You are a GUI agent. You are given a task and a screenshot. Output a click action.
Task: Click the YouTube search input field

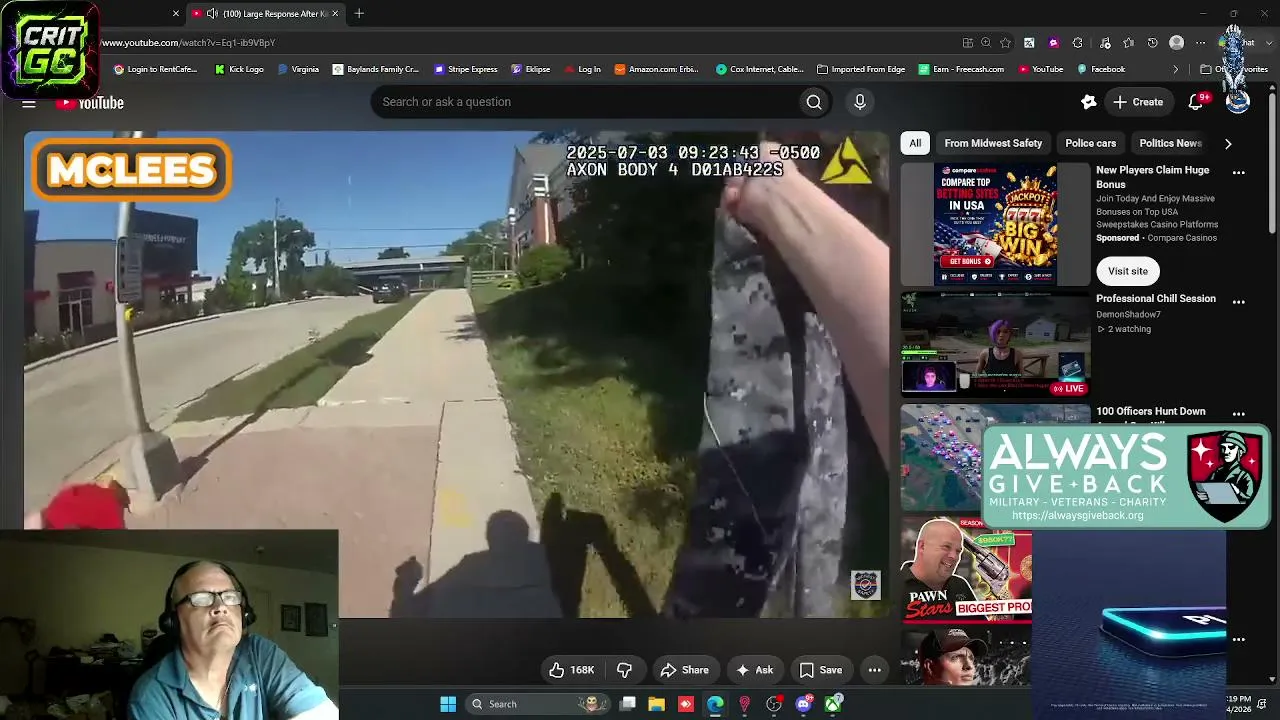[586, 102]
